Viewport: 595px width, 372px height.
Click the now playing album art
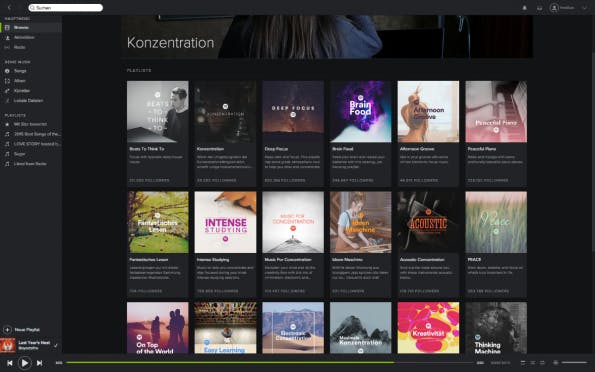coord(8,345)
